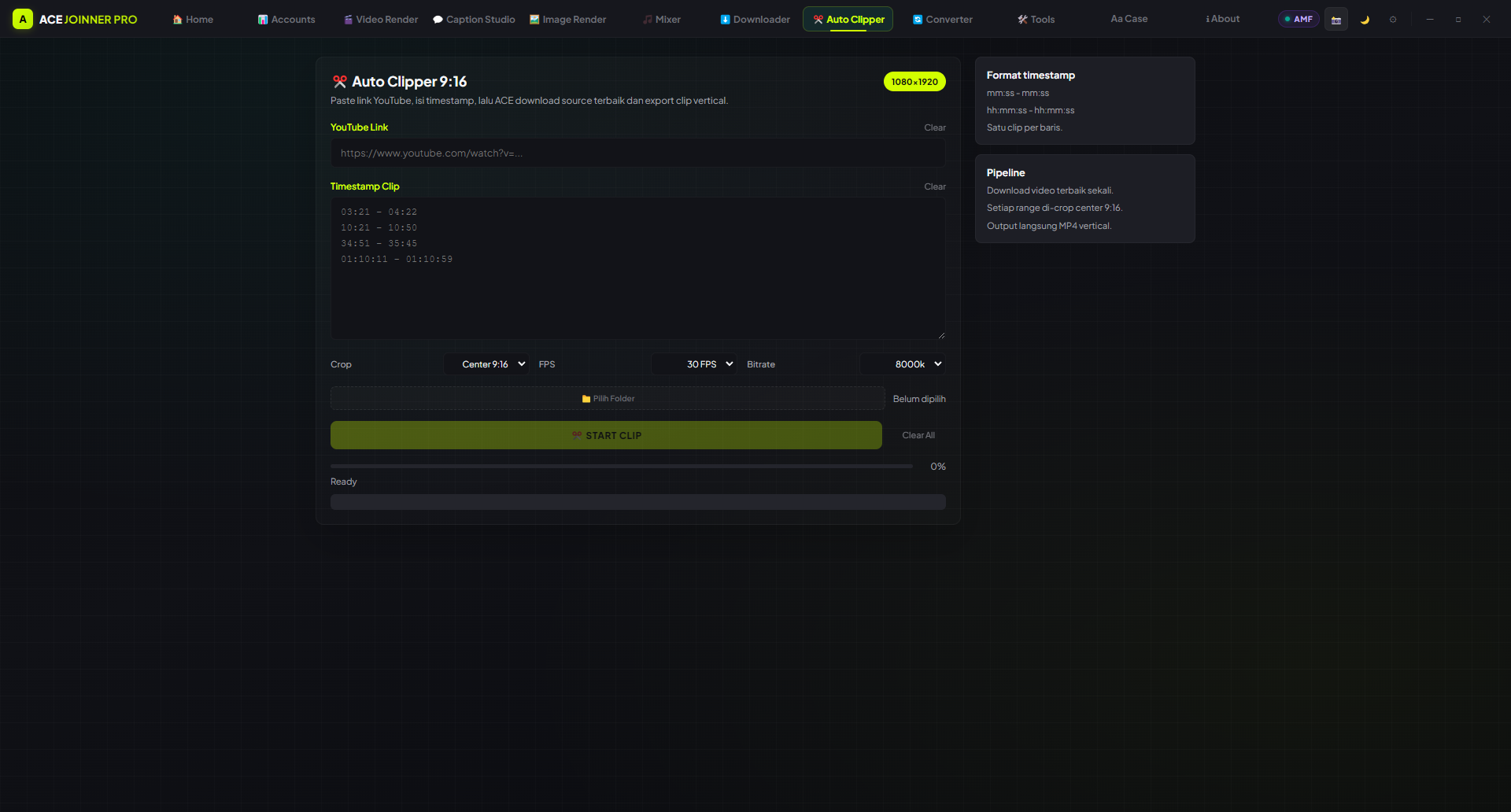Click inside the YouTube Link input field

point(637,153)
